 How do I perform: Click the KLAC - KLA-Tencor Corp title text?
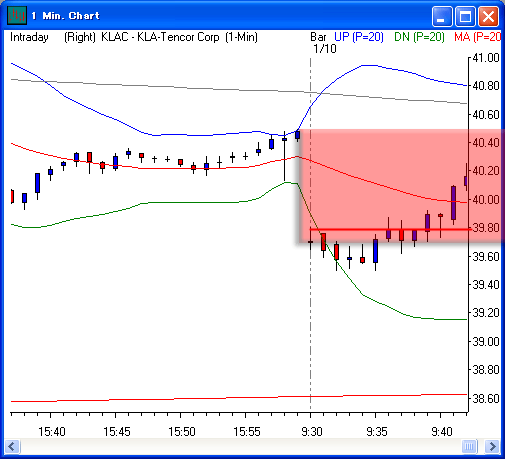click(160, 37)
